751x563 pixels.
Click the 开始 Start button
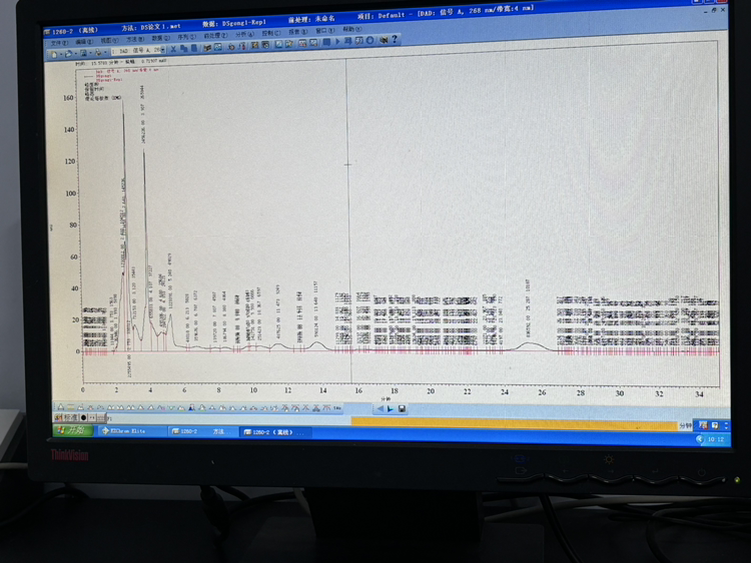tap(72, 430)
